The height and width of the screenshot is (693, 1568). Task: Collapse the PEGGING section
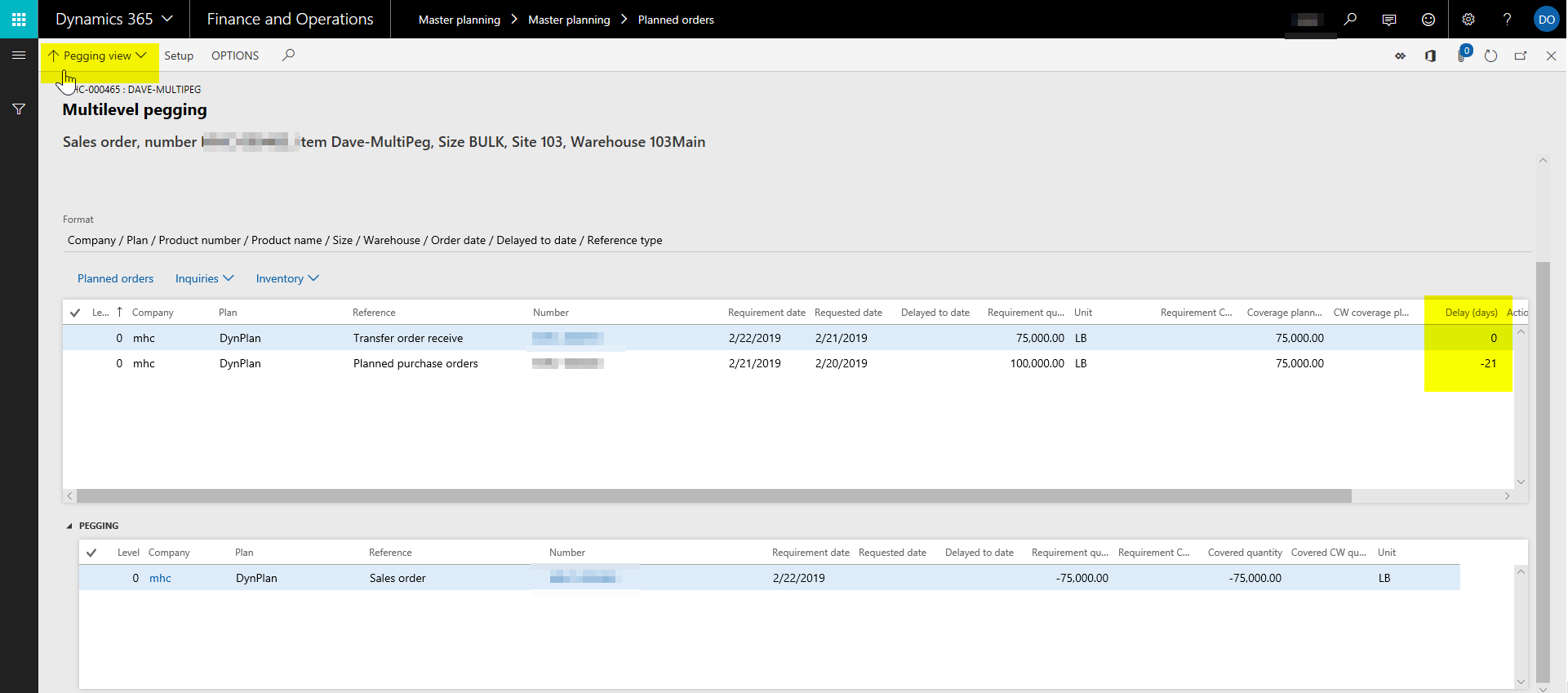point(69,526)
